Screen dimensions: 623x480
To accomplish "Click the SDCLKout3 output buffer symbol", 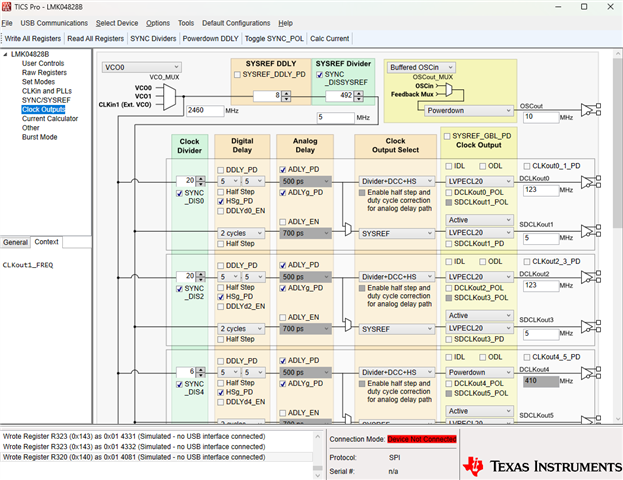I will (590, 326).
